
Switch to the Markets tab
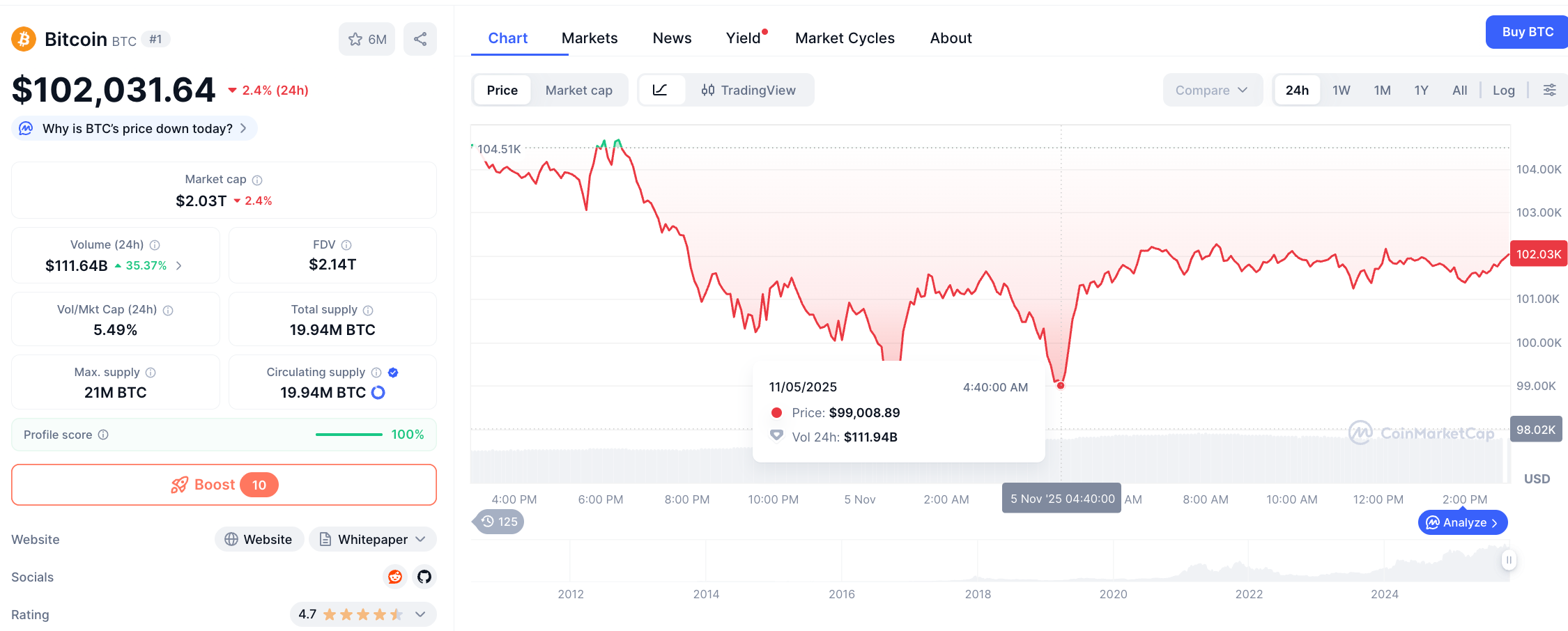[x=589, y=38]
